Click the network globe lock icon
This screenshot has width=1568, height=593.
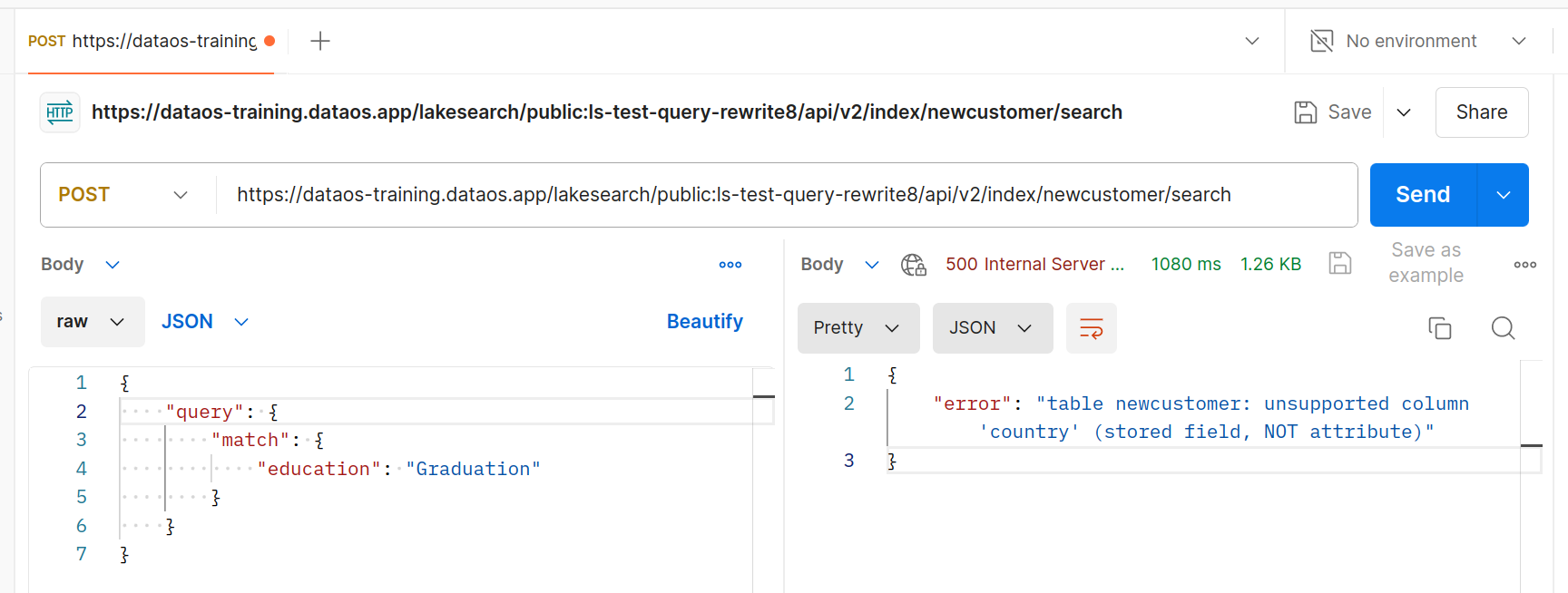[913, 265]
